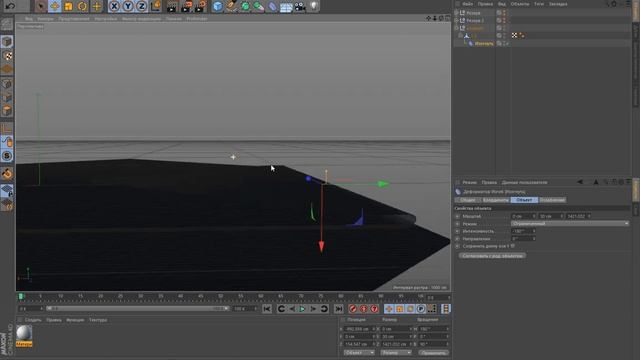Image resolution: width=640 pixels, height=360 pixels.
Task: Open the Текстура menu in Material Manager
Action: tap(98, 320)
